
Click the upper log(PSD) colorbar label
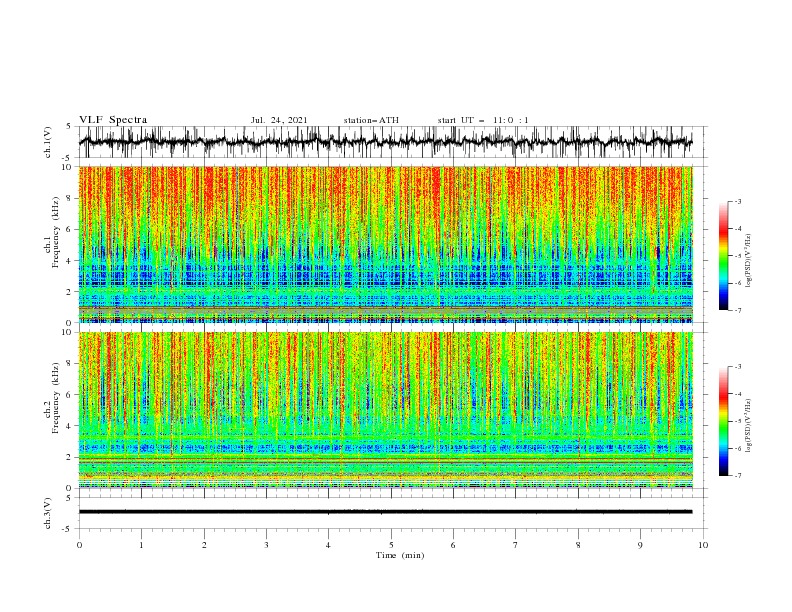click(748, 261)
